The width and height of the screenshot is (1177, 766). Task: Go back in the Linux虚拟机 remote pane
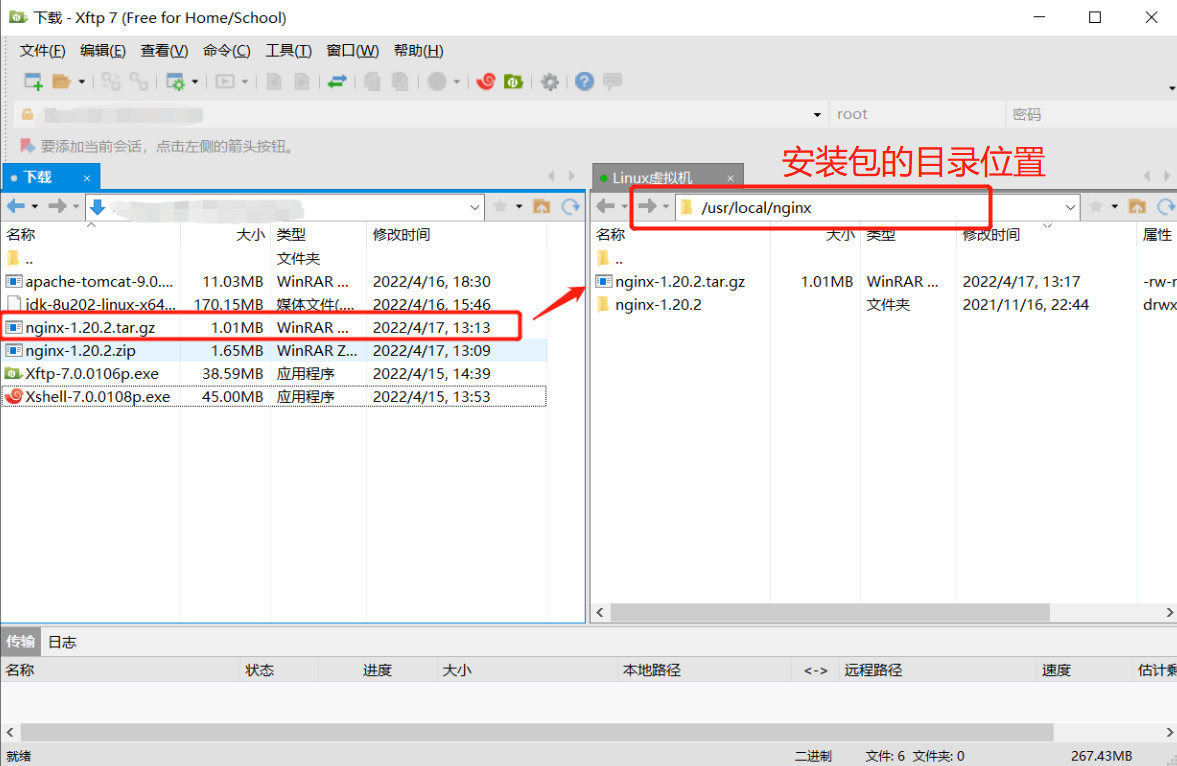(x=606, y=206)
